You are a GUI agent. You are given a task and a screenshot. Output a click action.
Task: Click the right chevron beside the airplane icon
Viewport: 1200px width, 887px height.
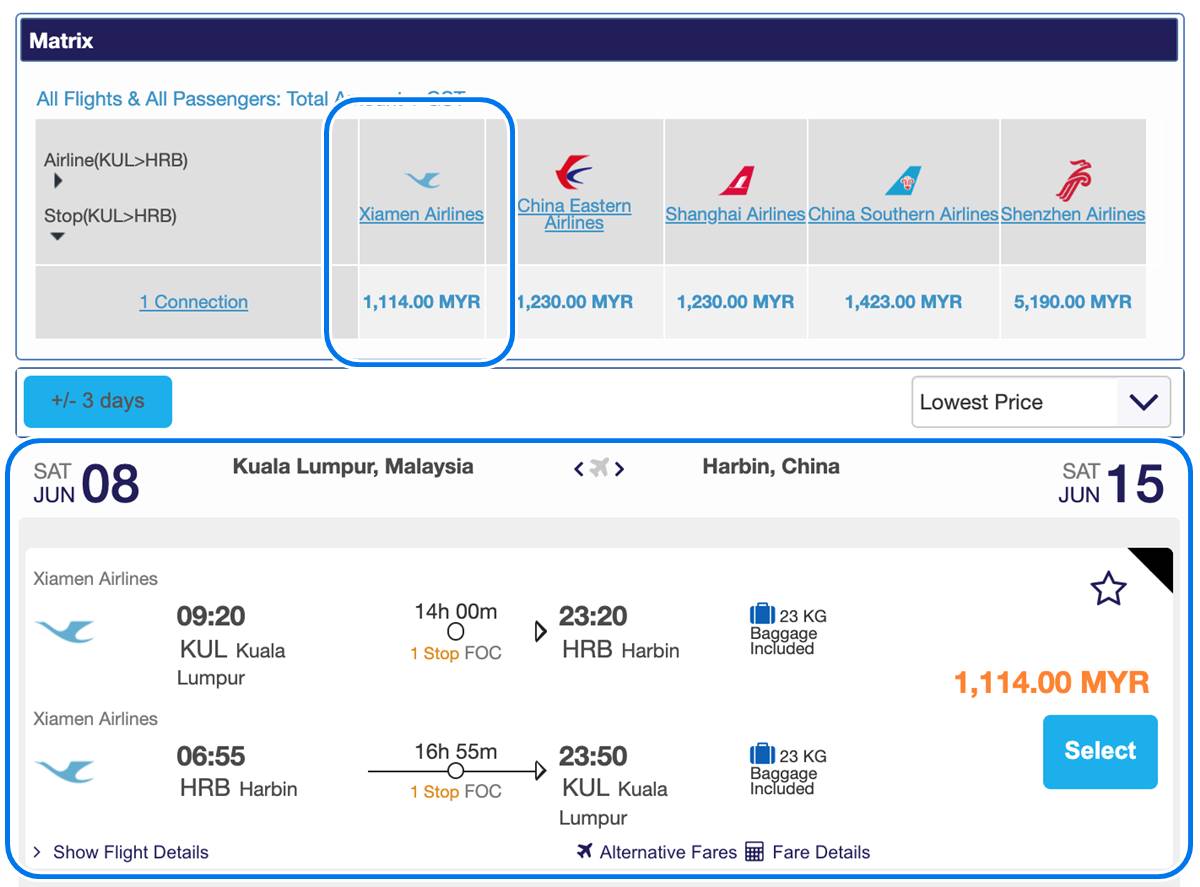pos(620,468)
